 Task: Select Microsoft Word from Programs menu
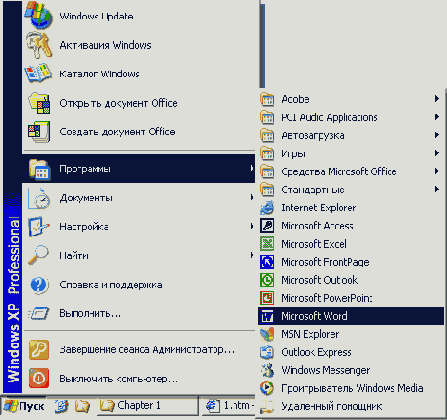coord(351,316)
